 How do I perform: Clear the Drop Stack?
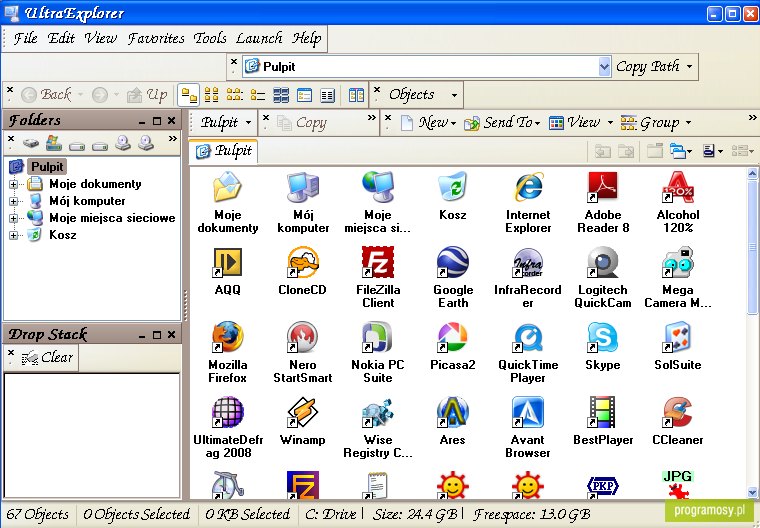click(48, 358)
